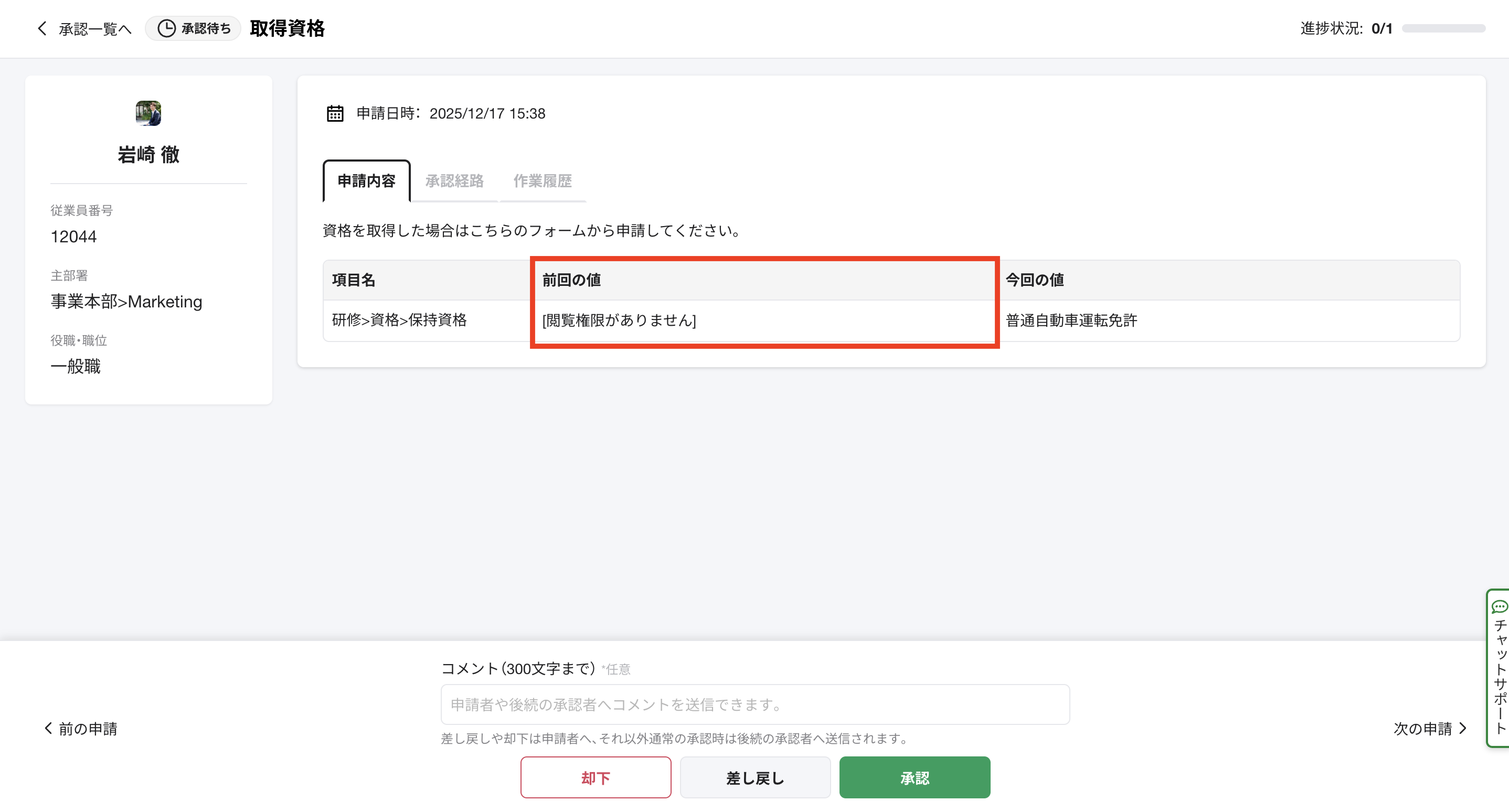Viewport: 1509px width, 812px height.
Task: Click the left chevron of 前の申請
Action: (48, 728)
